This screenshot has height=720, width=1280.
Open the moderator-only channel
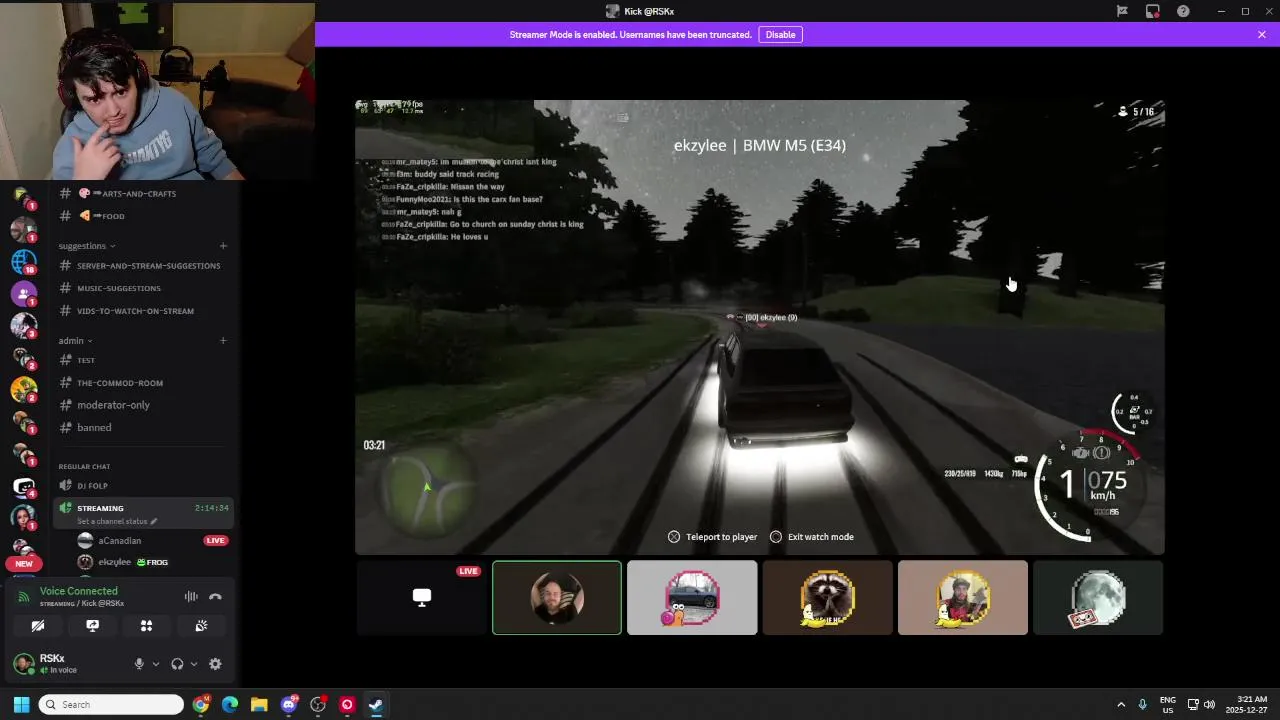[143, 405]
